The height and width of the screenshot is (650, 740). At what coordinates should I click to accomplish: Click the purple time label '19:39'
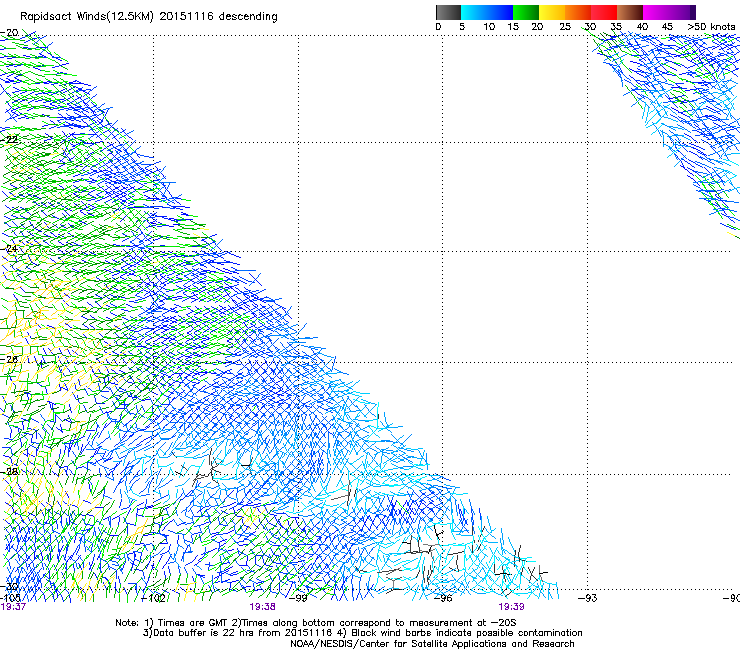[512, 607]
